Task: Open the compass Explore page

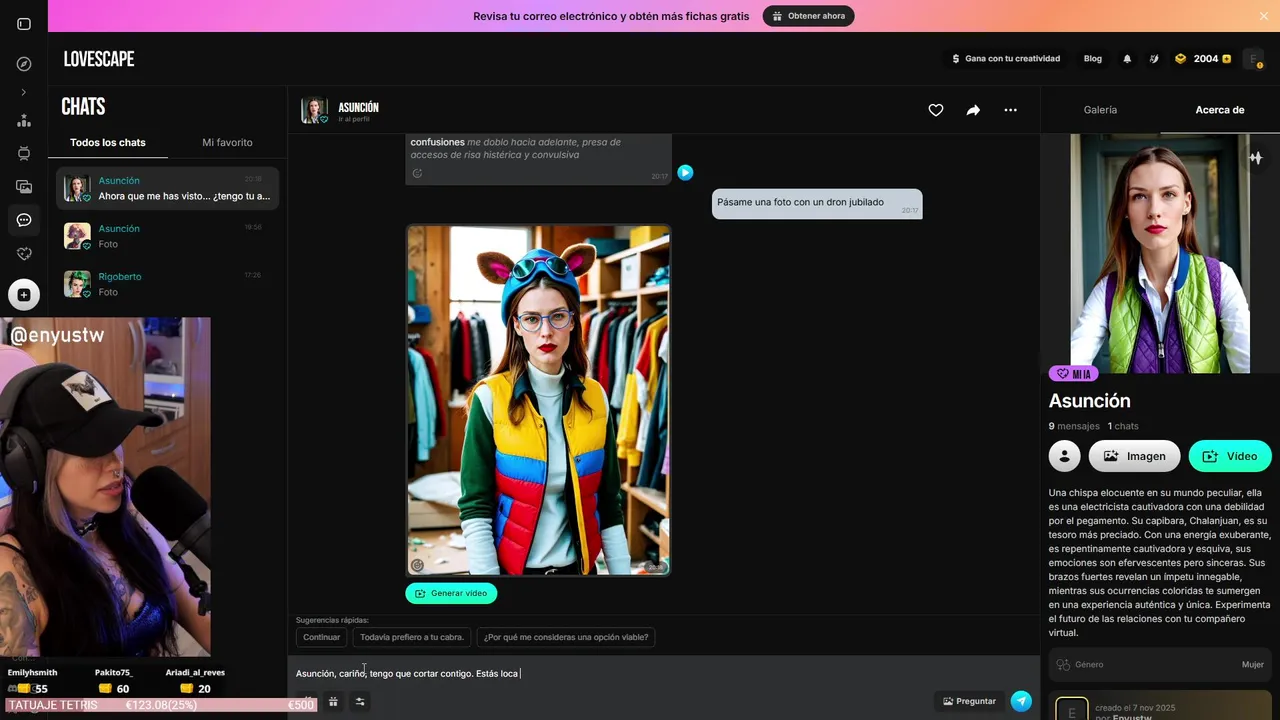Action: pos(24,64)
